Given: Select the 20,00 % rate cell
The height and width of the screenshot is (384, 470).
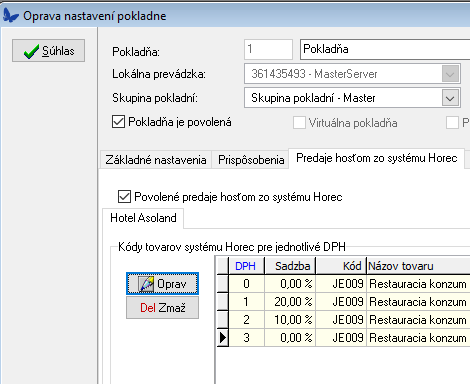Looking at the screenshot, I should click(x=290, y=302).
